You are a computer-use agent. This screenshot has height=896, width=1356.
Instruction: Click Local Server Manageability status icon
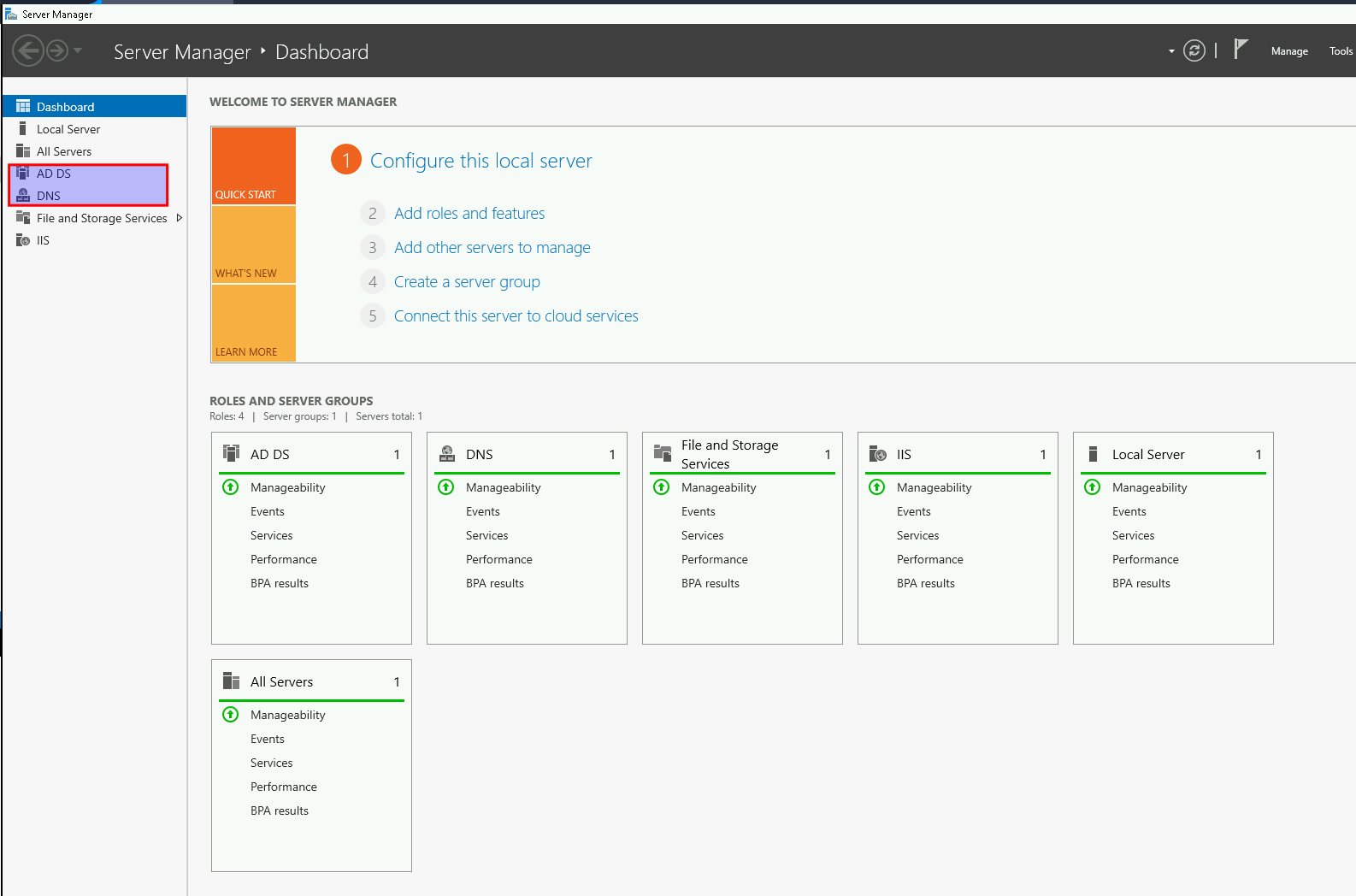(1093, 486)
